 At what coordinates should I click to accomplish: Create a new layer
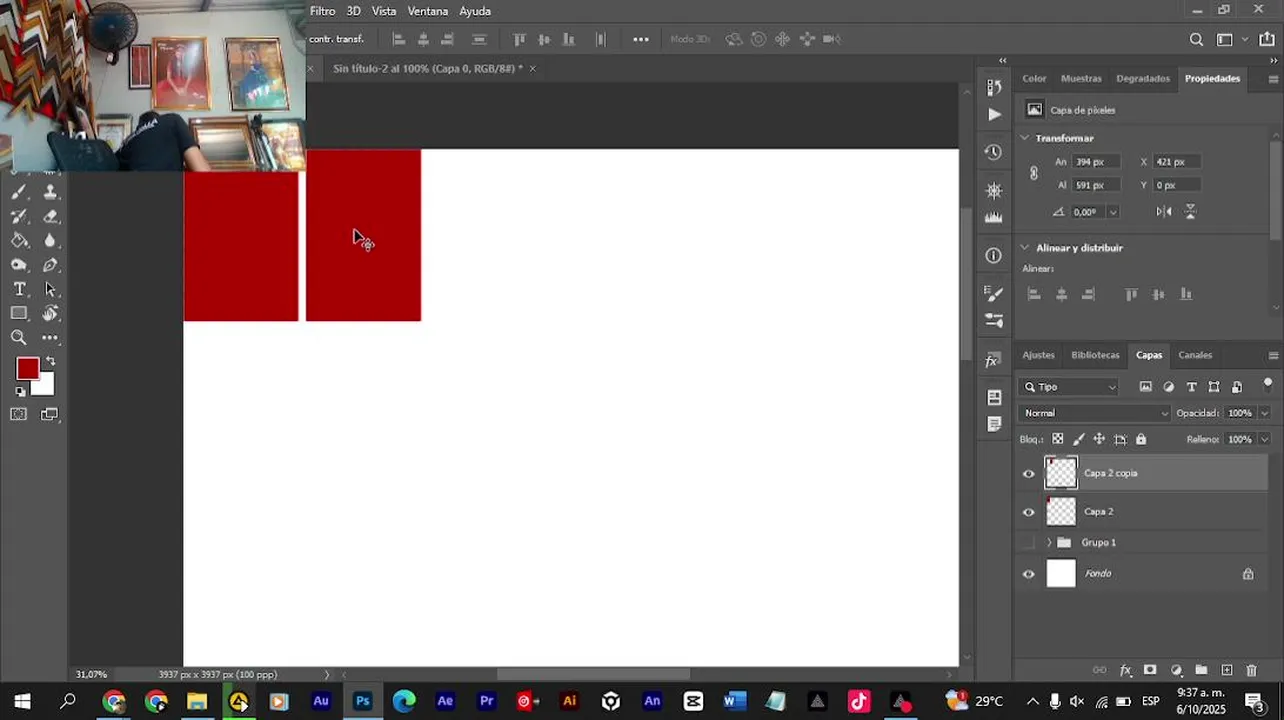[1227, 670]
